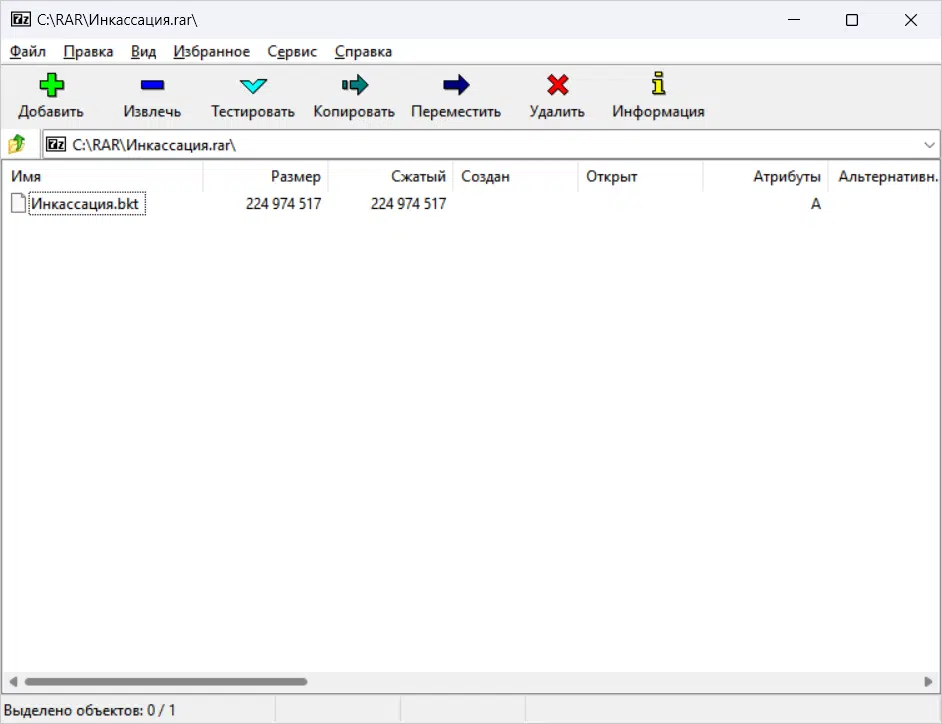
Task: Expand the address path dropdown arrow
Action: (x=929, y=145)
